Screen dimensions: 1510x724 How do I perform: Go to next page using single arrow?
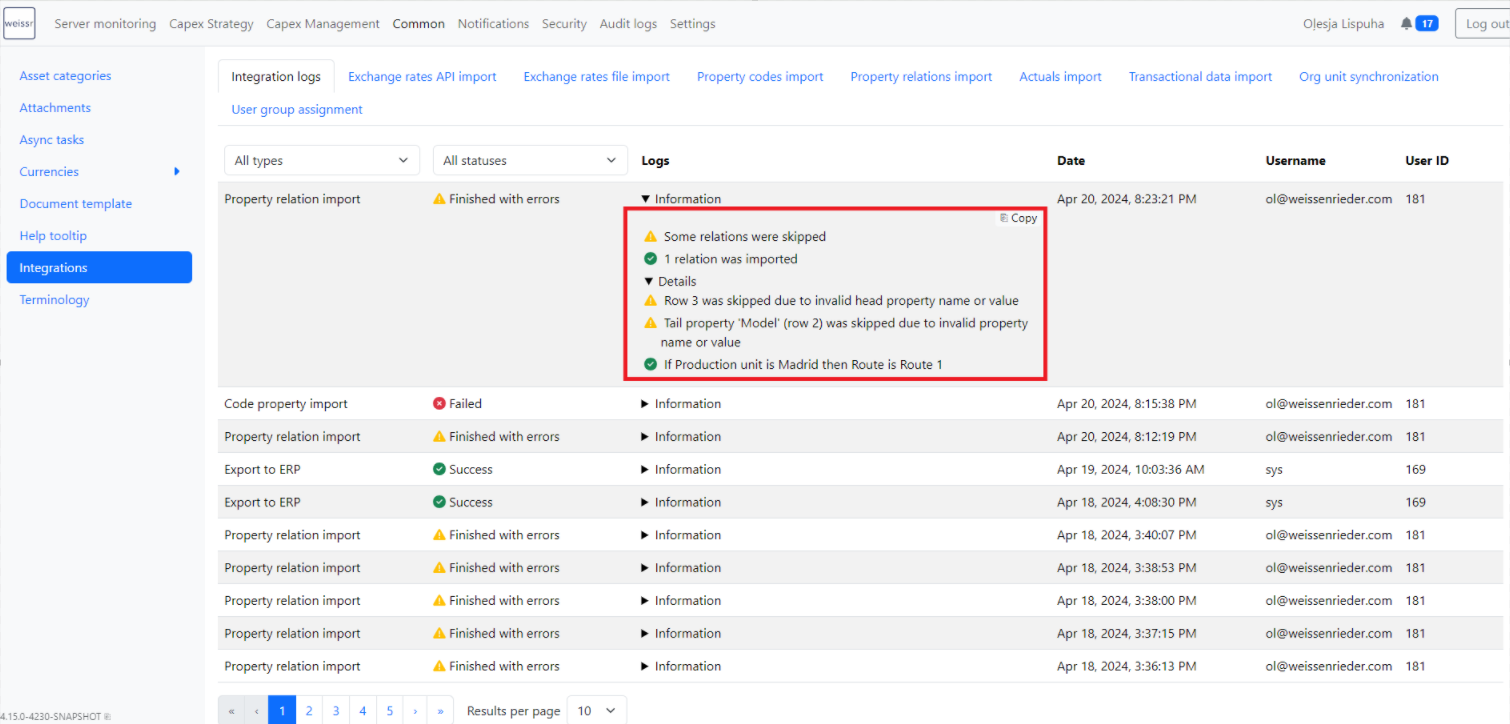click(415, 711)
